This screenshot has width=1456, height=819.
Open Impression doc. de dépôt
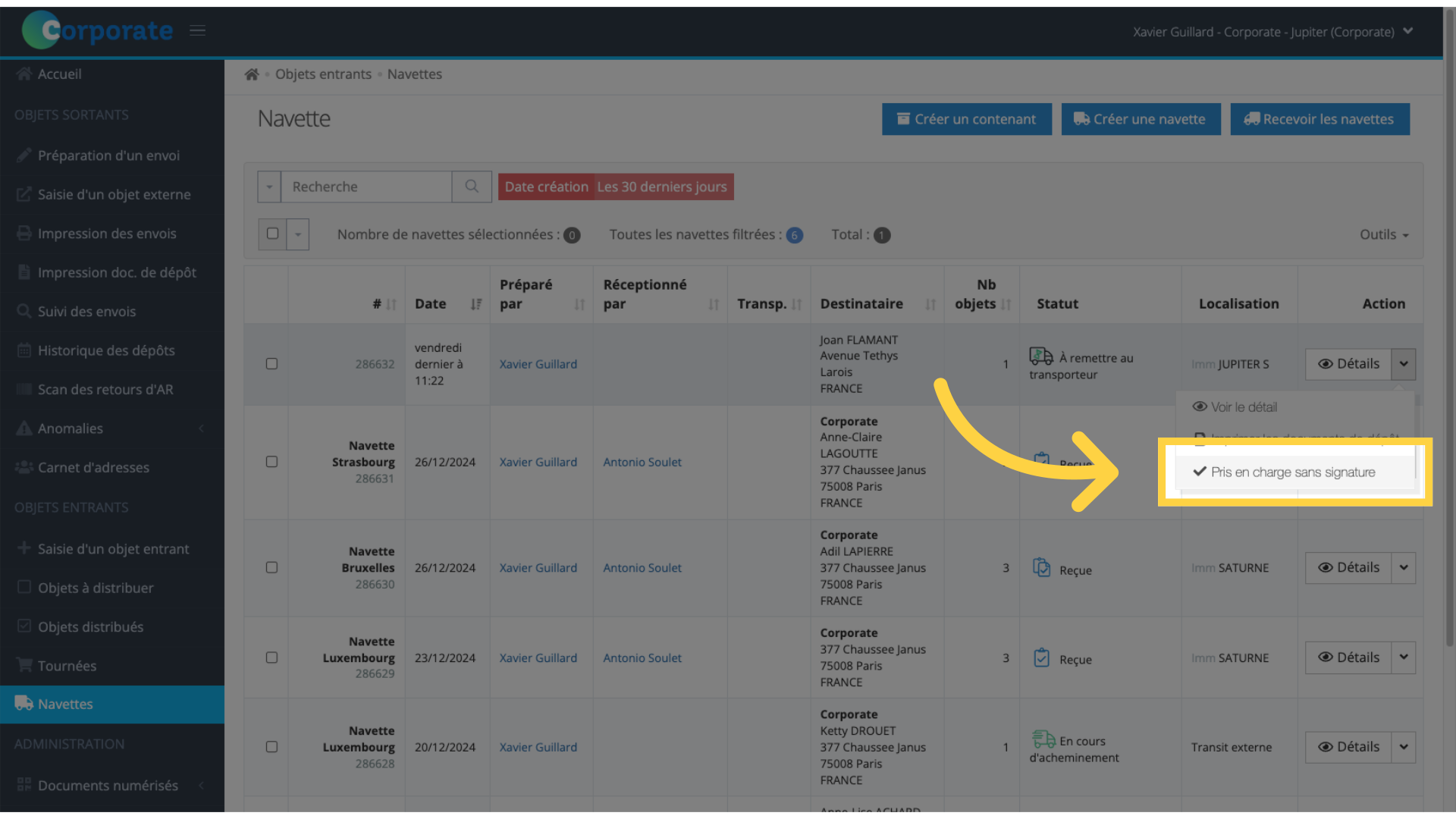(112, 272)
